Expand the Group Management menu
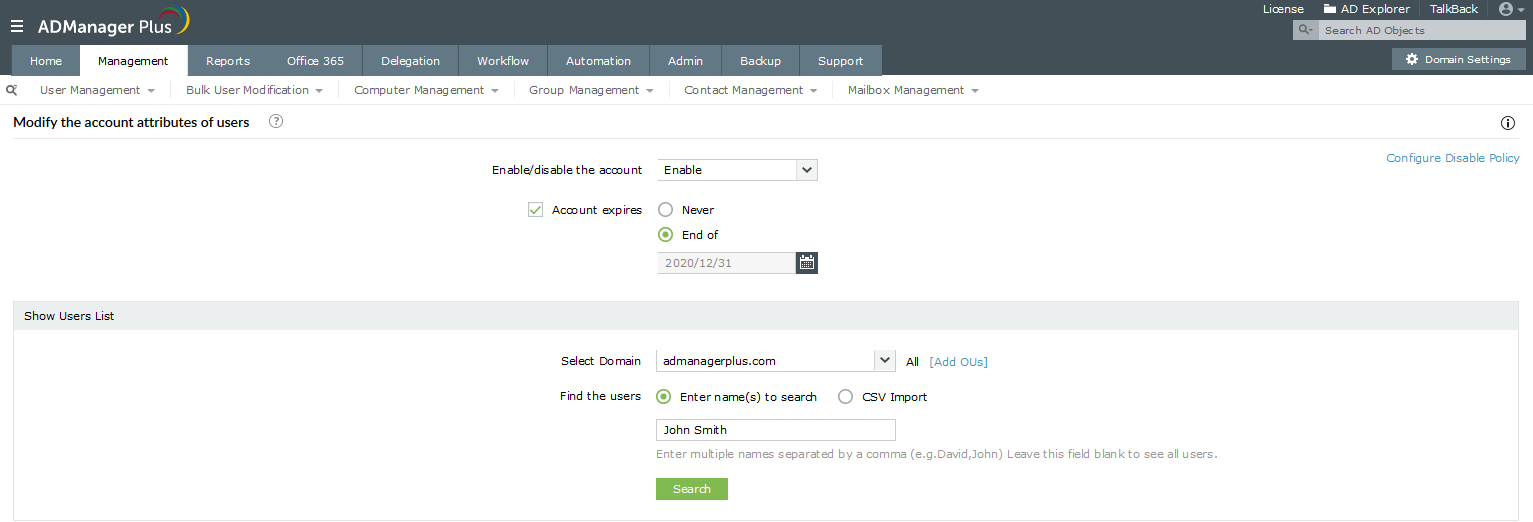Image resolution: width=1533 pixels, height=522 pixels. coord(591,90)
